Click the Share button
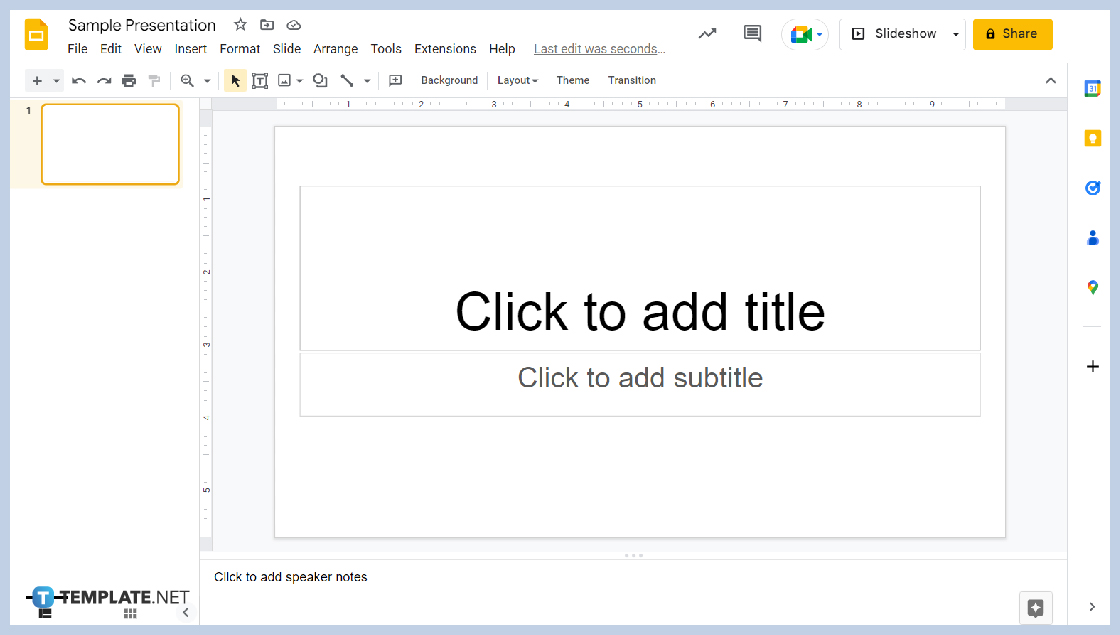 point(1012,33)
